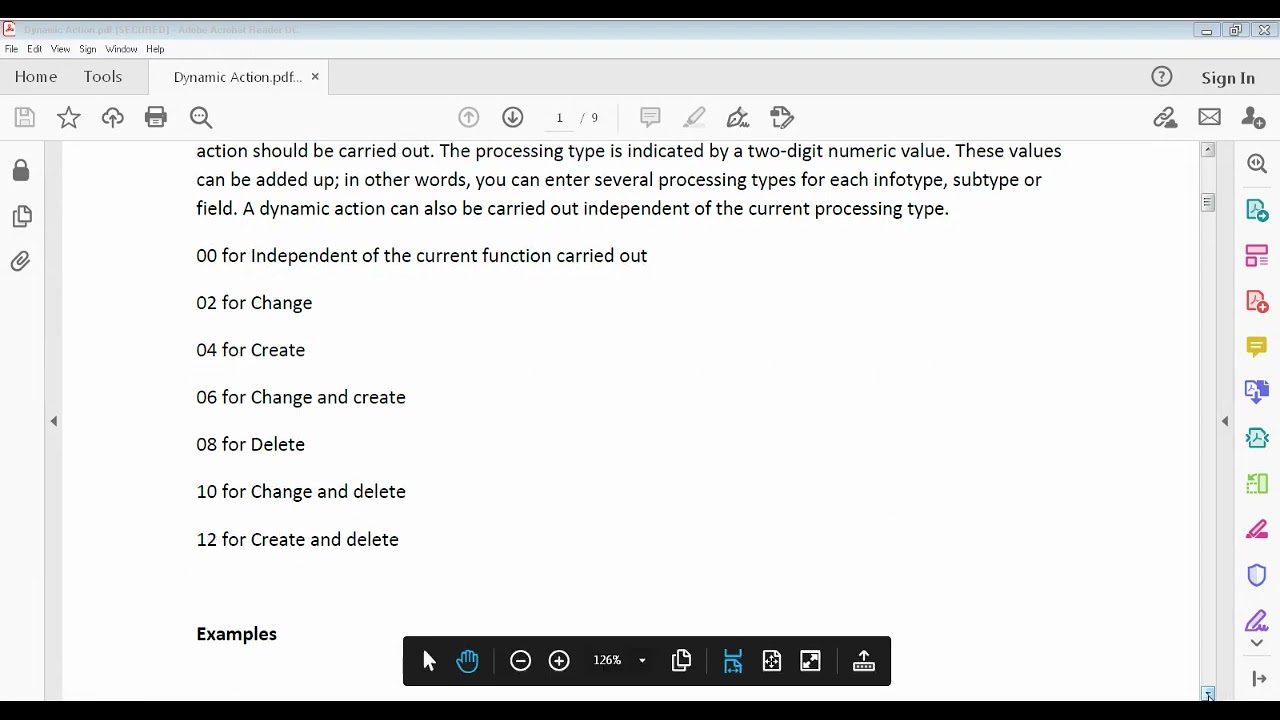The height and width of the screenshot is (720, 1280).
Task: Toggle scrolling page display mode
Action: point(733,661)
